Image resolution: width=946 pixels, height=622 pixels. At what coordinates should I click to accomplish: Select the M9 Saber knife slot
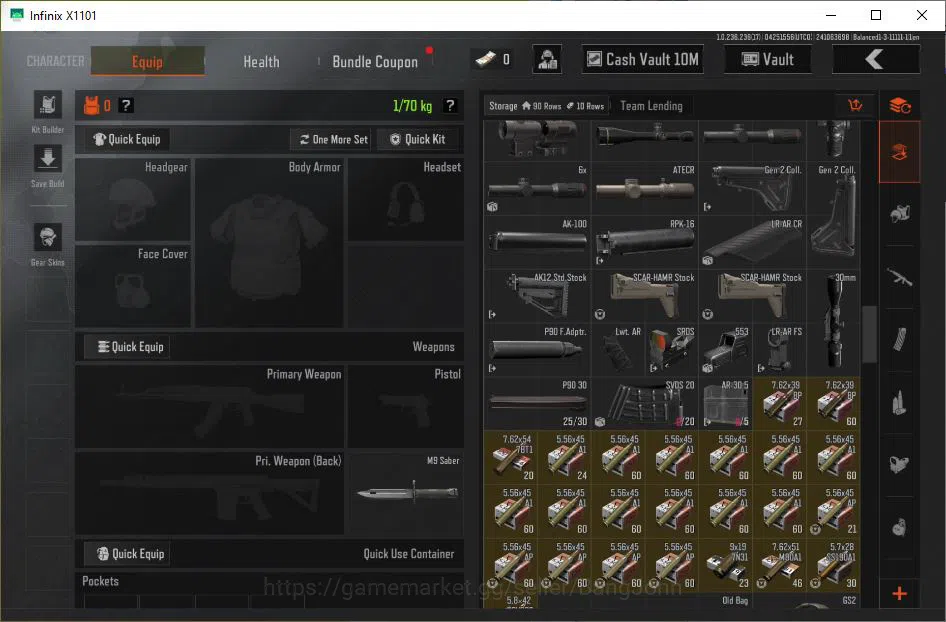(x=406, y=493)
